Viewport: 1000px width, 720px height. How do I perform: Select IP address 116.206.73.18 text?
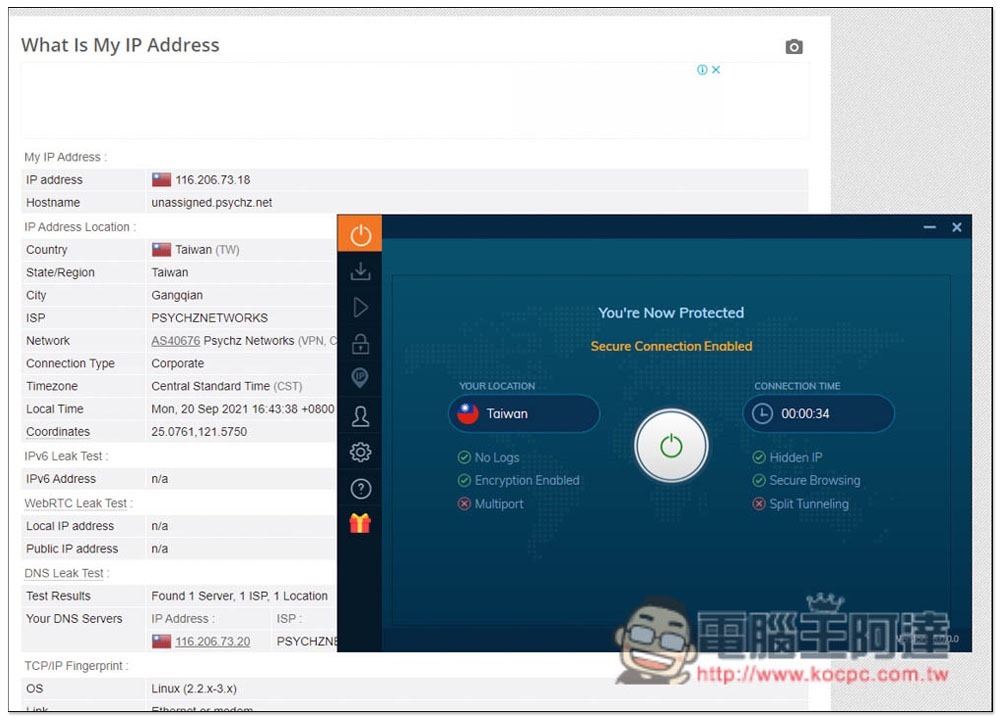pos(212,180)
